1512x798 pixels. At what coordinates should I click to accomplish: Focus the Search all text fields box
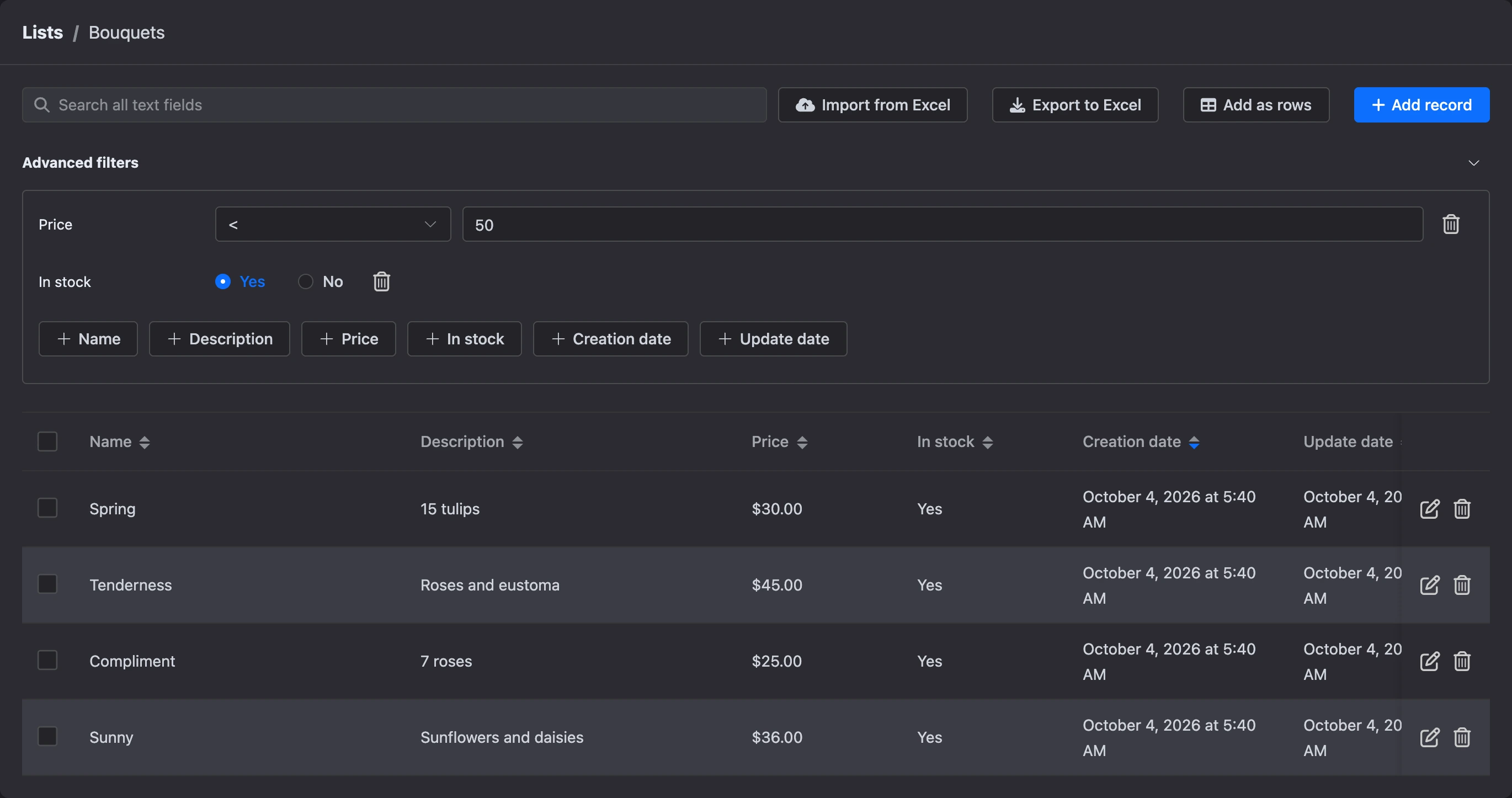(x=394, y=104)
